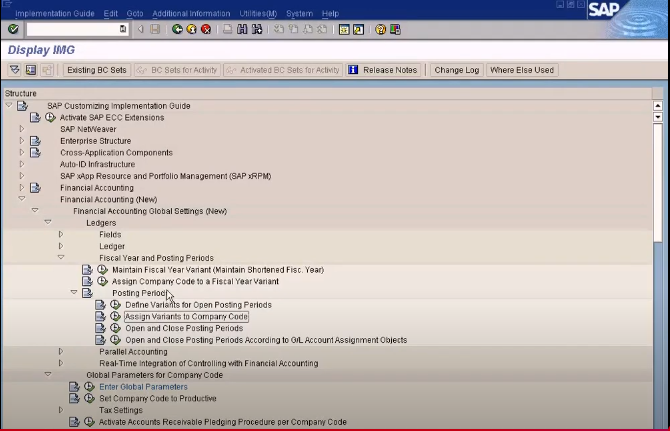
Task: Select Open and Close Posting Periods text
Action: tap(184, 328)
